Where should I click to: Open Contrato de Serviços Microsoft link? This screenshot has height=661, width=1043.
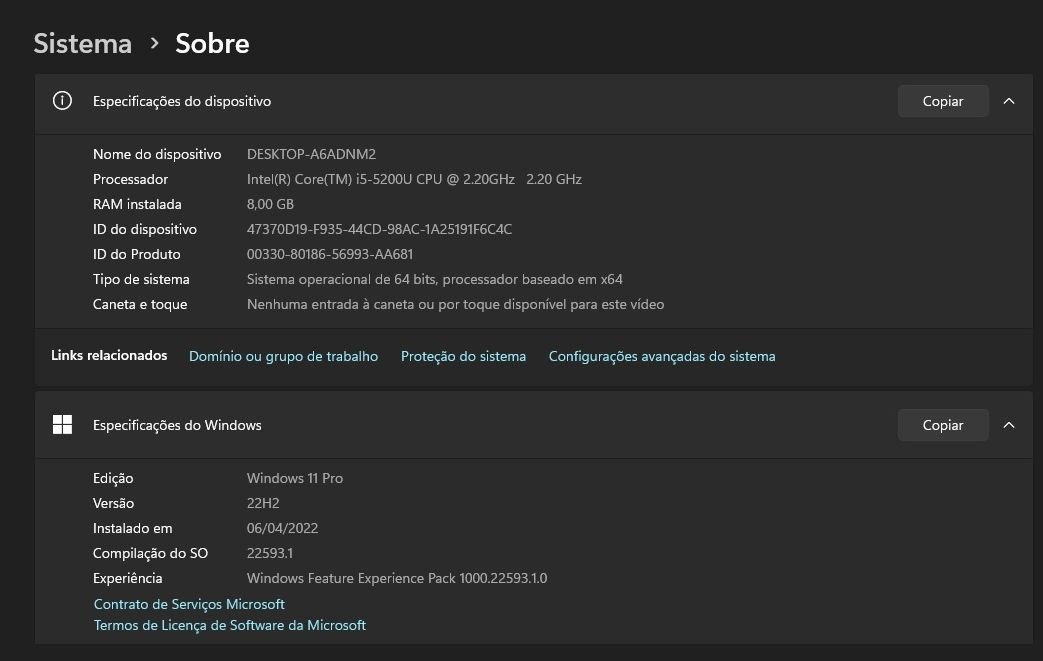point(189,604)
